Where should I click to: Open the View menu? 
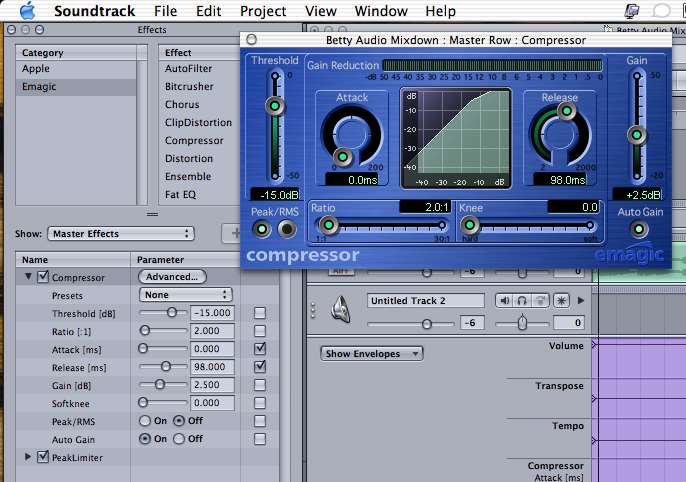point(321,11)
